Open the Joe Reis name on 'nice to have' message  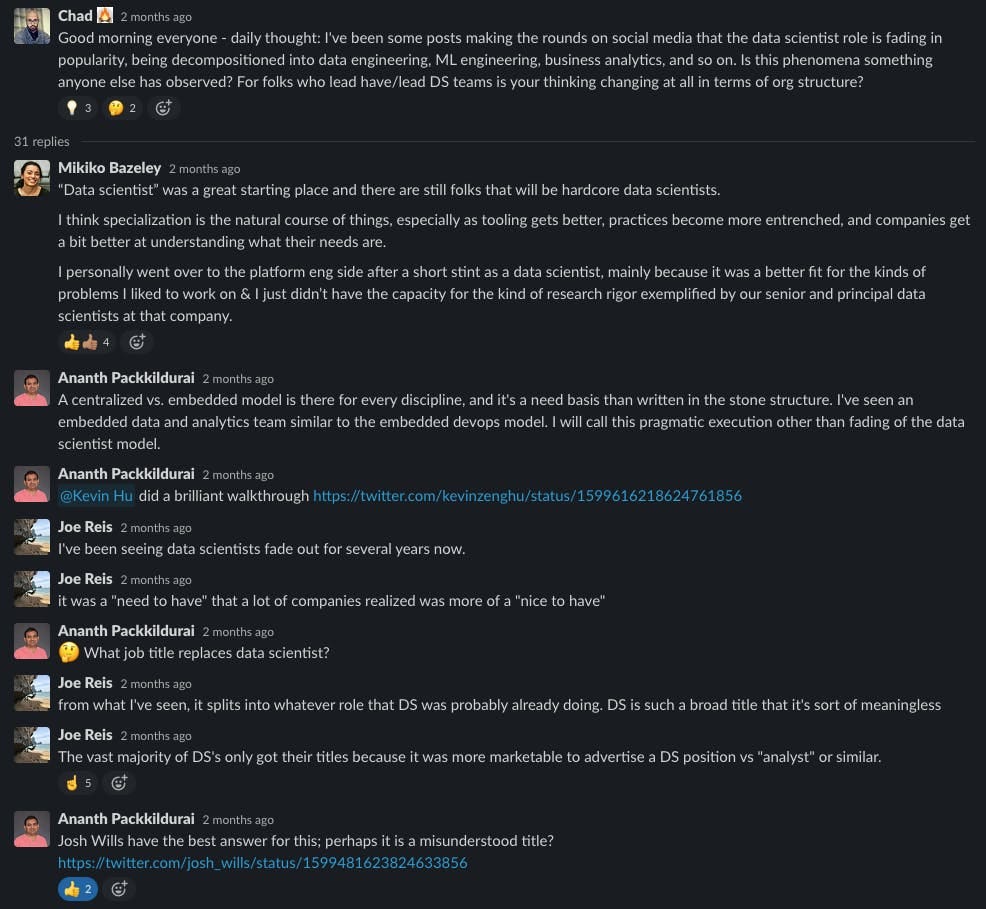(x=85, y=579)
